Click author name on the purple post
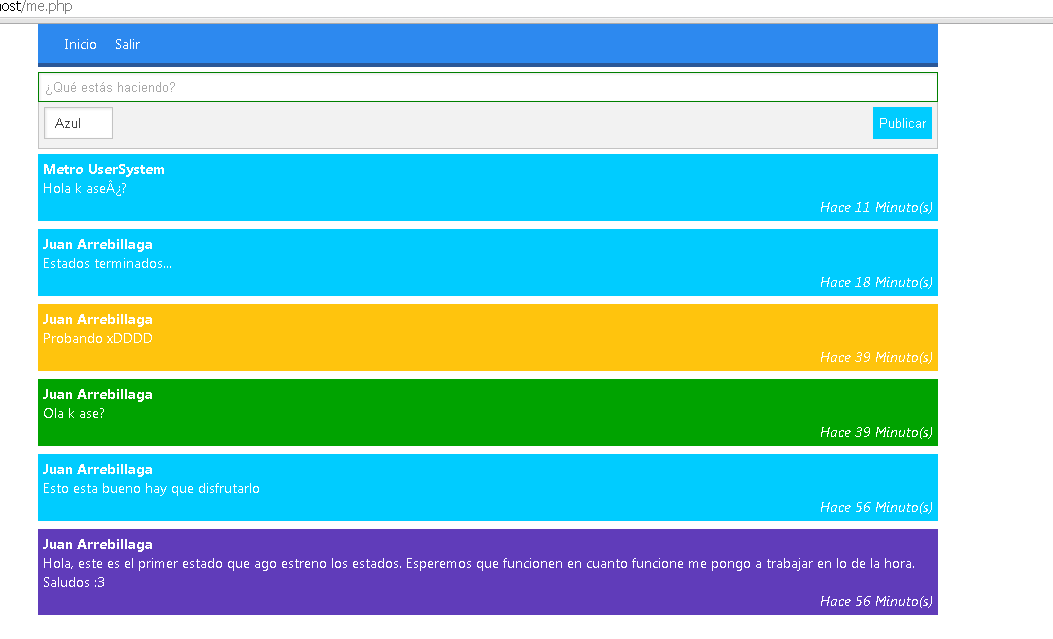The image size is (1053, 639). 97,545
